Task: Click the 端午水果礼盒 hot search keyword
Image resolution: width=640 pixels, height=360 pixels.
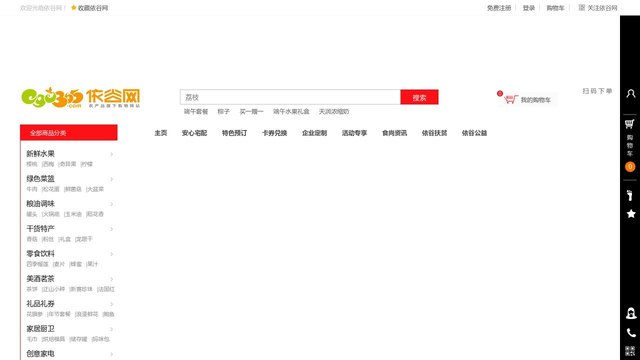Action: (x=291, y=111)
